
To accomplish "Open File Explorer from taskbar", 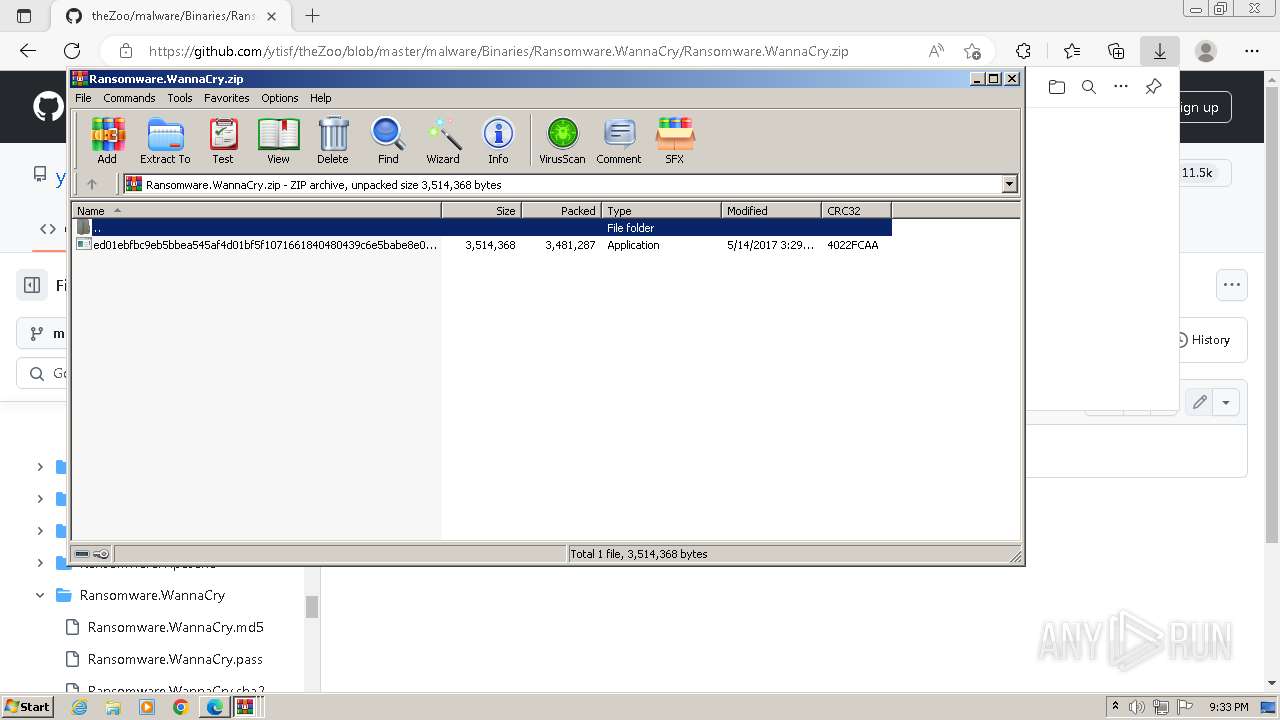I will point(113,707).
